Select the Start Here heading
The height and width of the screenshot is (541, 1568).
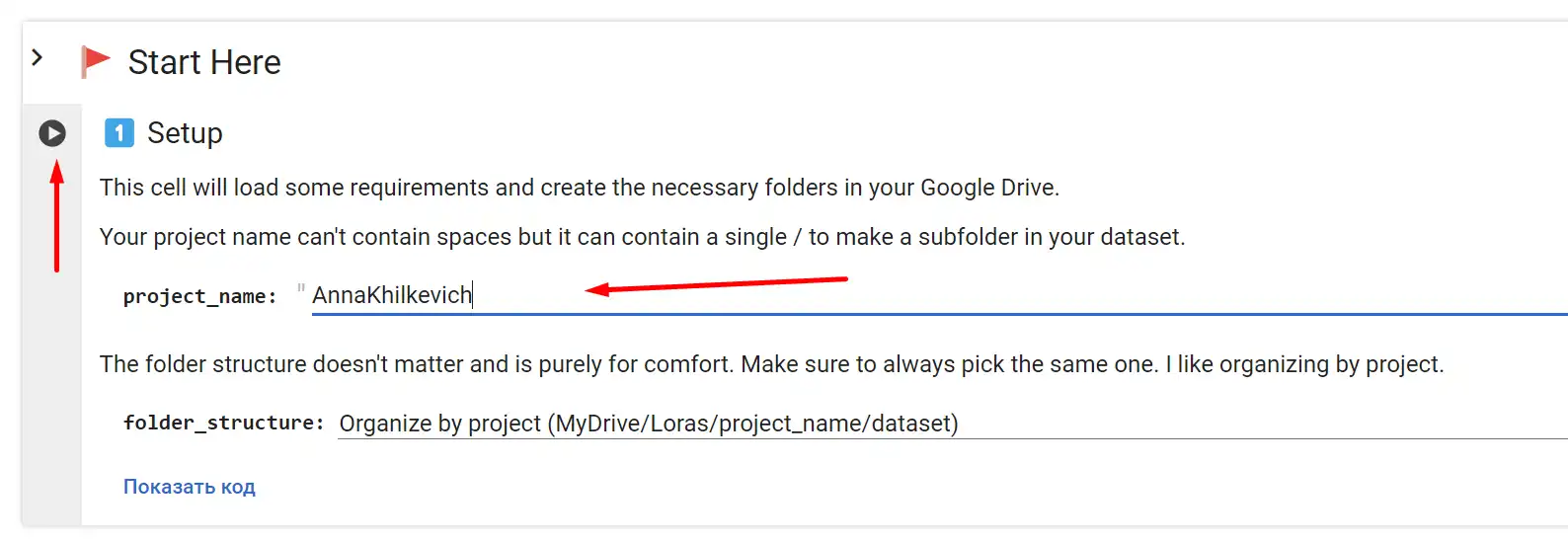pos(204,62)
